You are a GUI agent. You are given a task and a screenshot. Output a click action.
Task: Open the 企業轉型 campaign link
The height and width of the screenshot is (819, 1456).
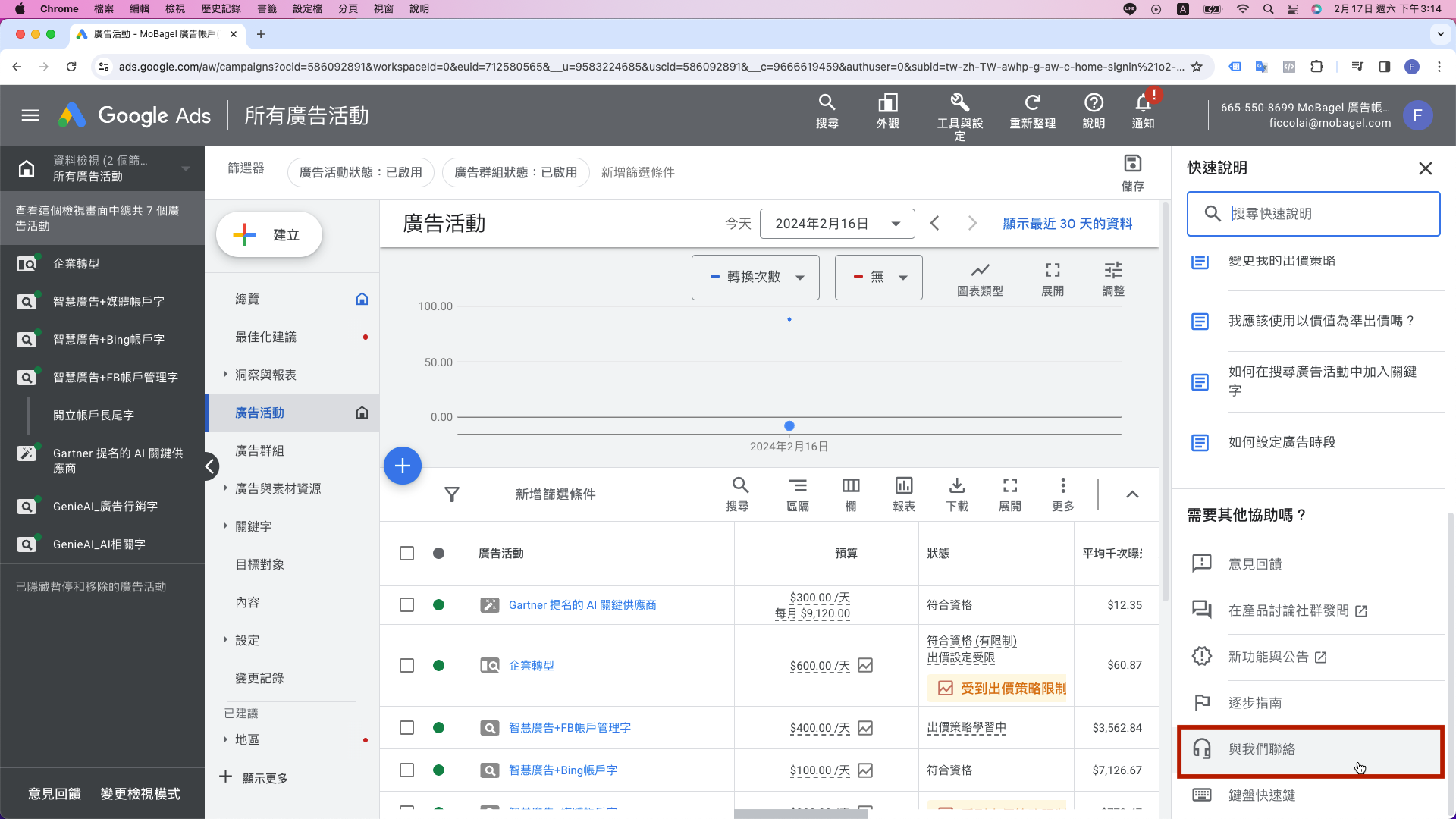pyautogui.click(x=531, y=666)
